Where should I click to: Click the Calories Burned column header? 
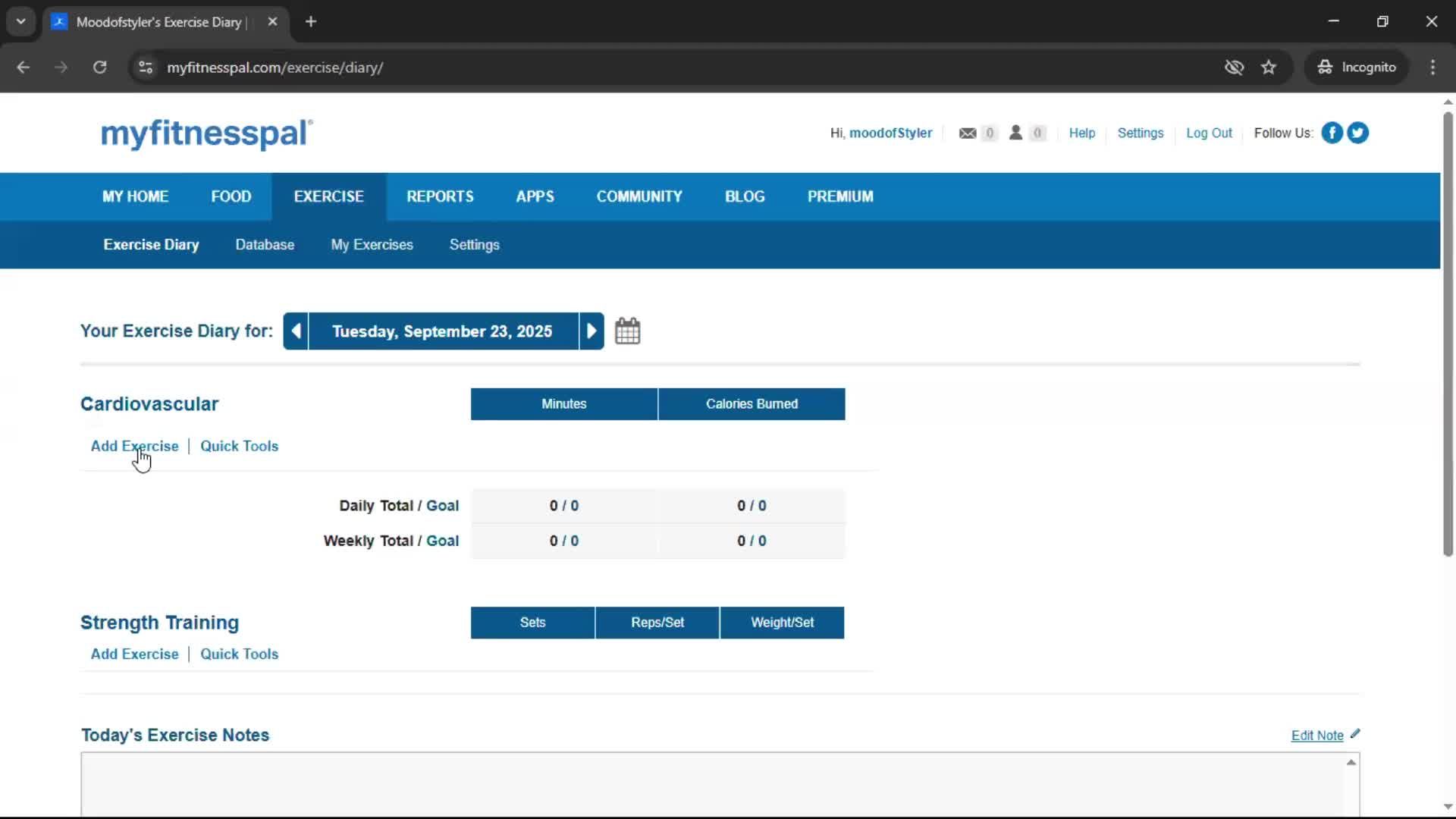tap(752, 404)
